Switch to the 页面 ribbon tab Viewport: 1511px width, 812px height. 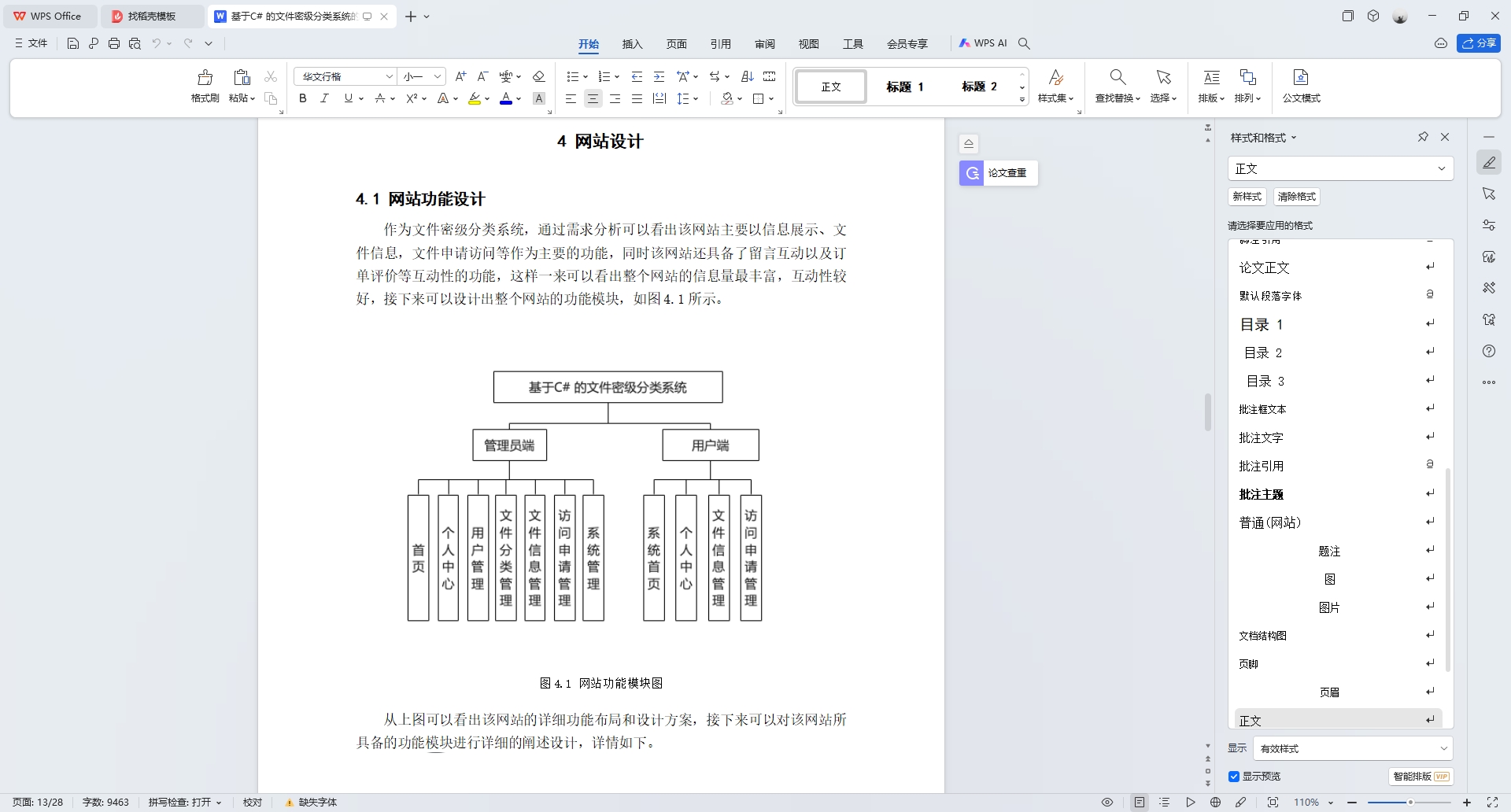(x=676, y=44)
